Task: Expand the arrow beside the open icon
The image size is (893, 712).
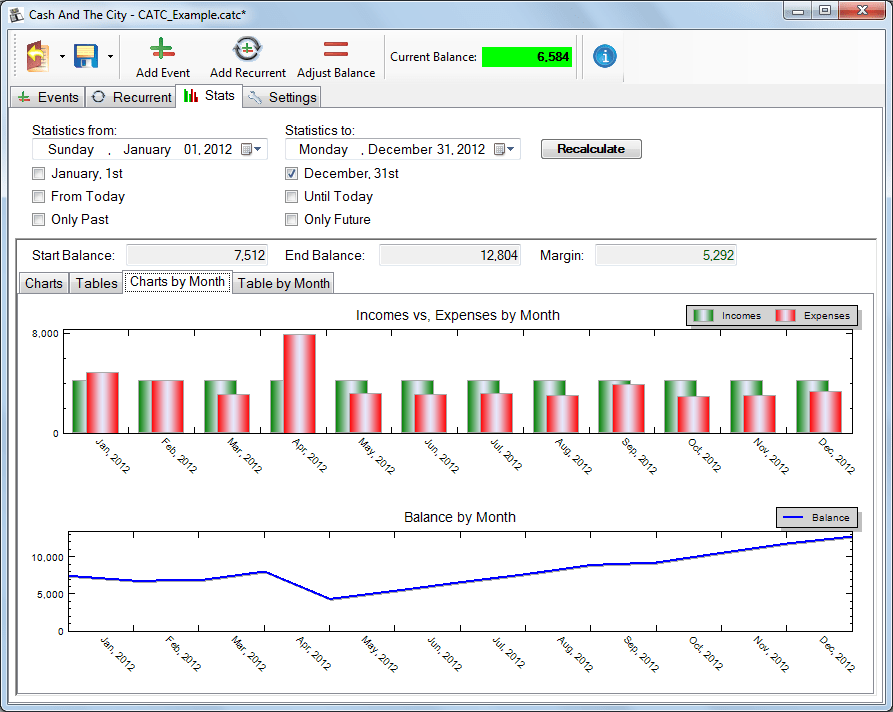Action: 62,57
